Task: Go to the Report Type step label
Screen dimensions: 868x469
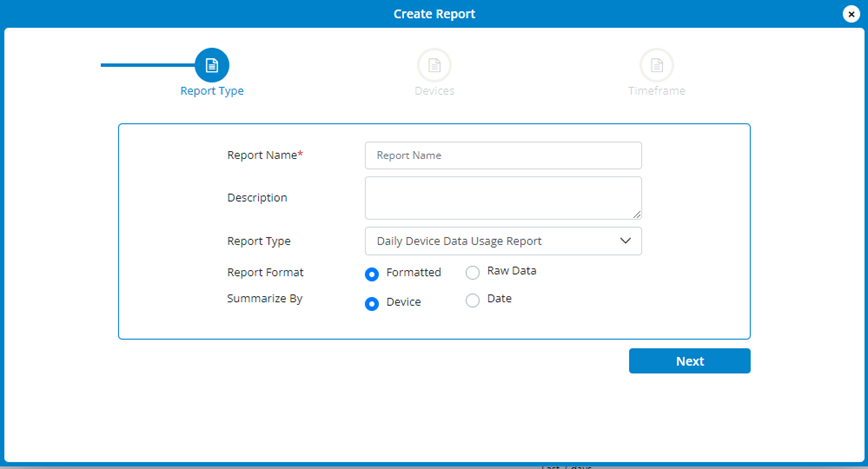Action: [x=212, y=91]
